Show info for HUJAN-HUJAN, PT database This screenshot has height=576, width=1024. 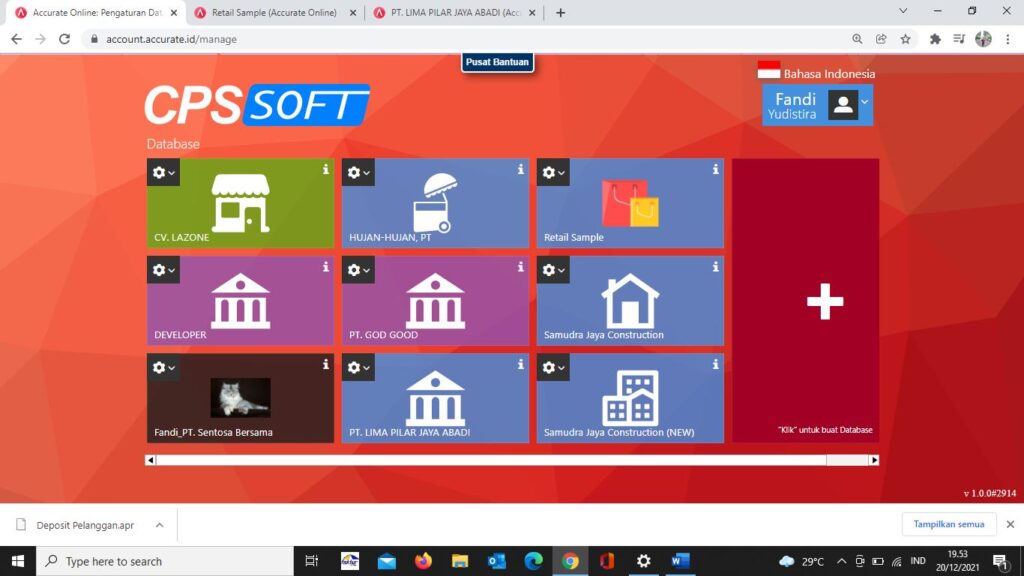pyautogui.click(x=520, y=169)
